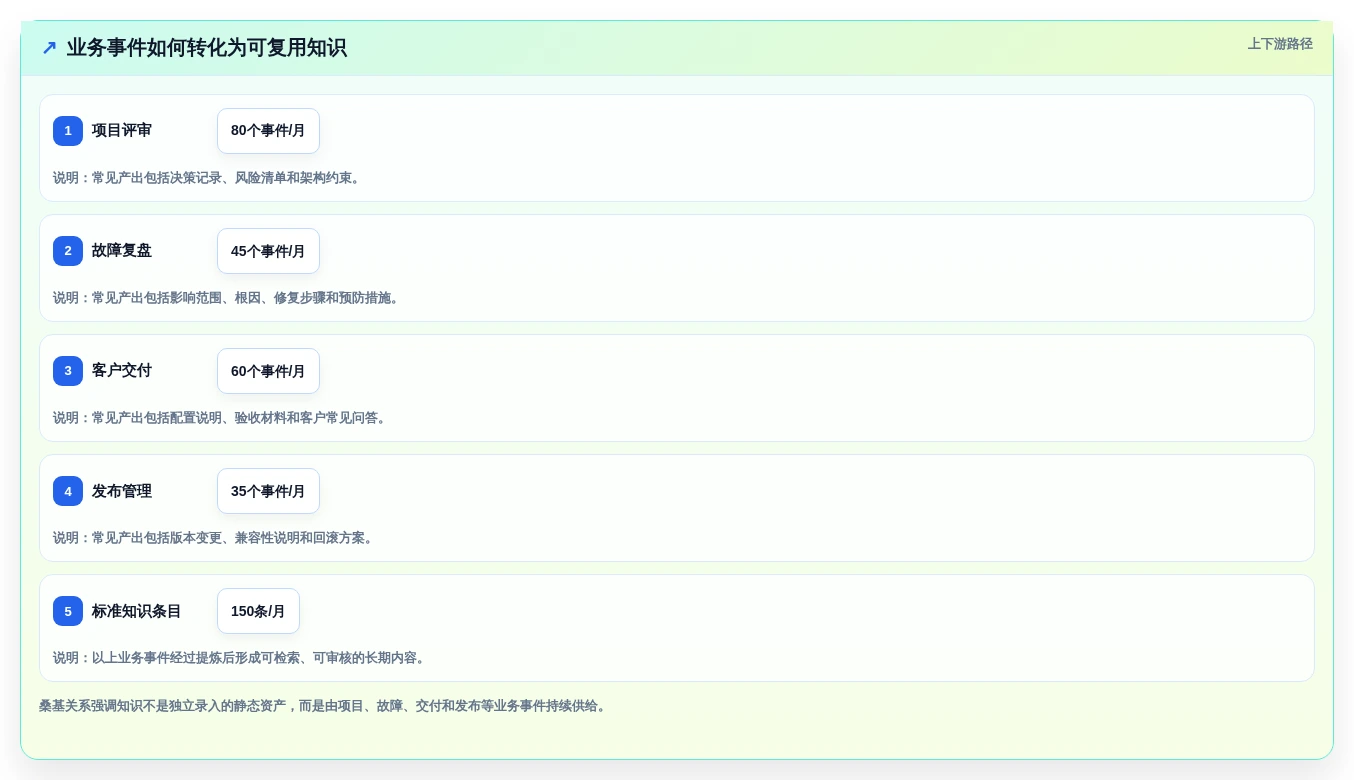Click the 60个事件/月 chip
The image size is (1354, 780).
click(268, 371)
